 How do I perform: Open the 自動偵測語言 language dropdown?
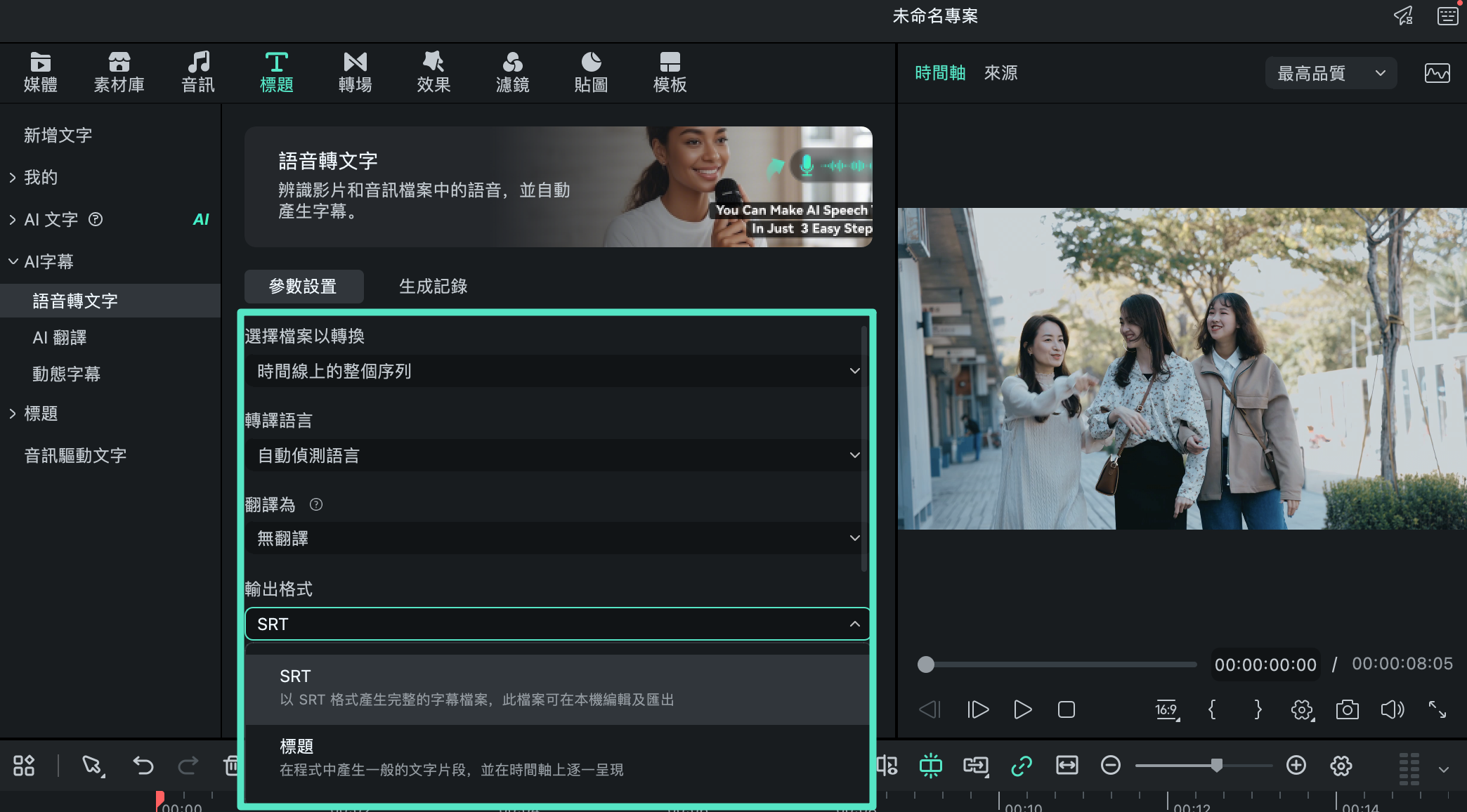coord(556,455)
